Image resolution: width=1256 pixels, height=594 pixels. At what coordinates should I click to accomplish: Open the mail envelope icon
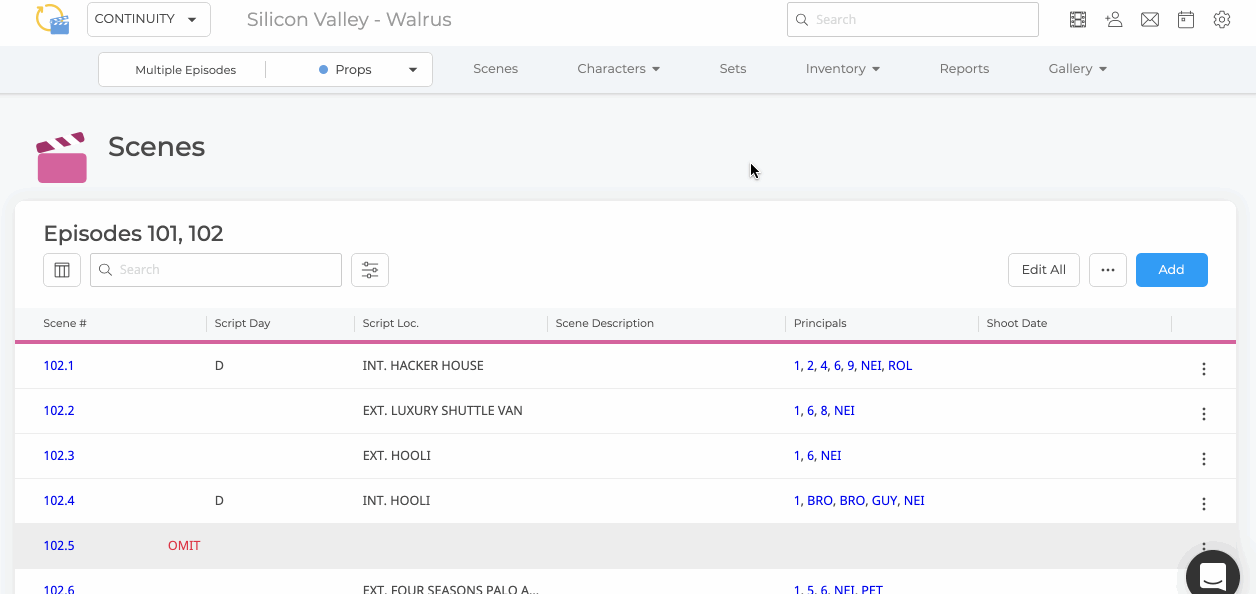pos(1150,19)
